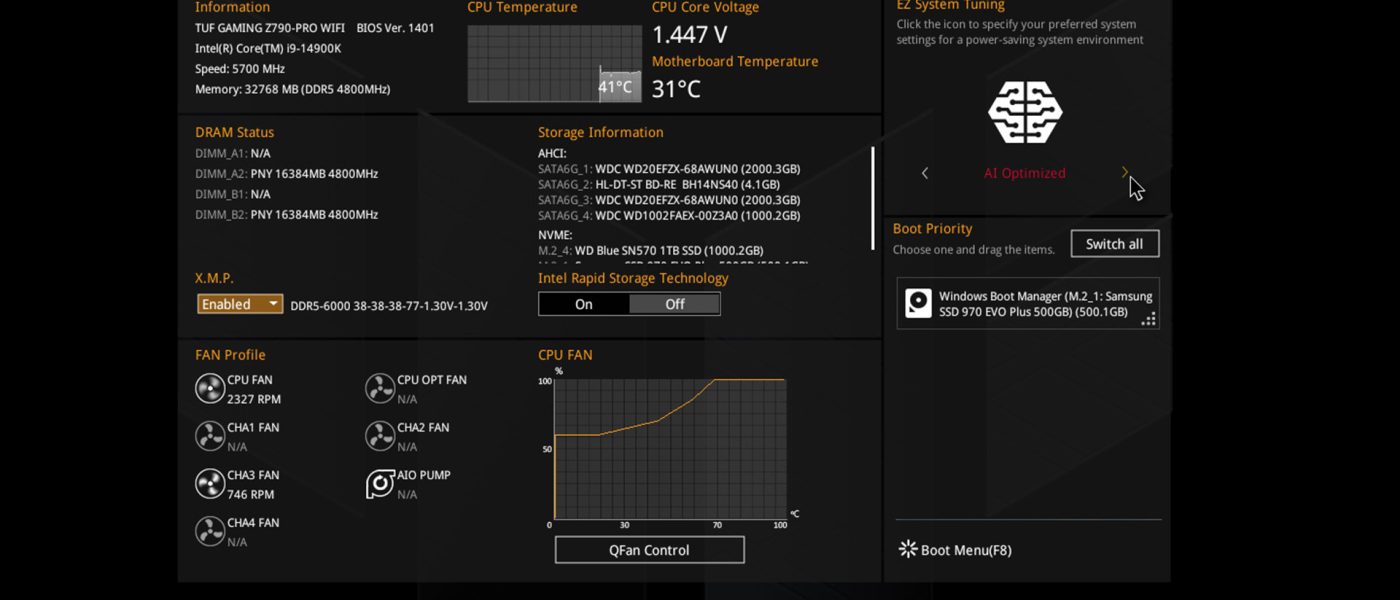Click the SATA6G_1 WDC drive entry
1400x600 pixels.
point(669,169)
